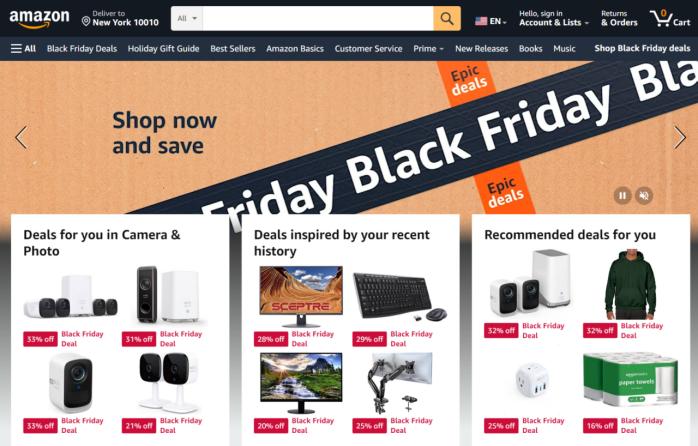Expand the All search category dropdown

pyautogui.click(x=187, y=18)
